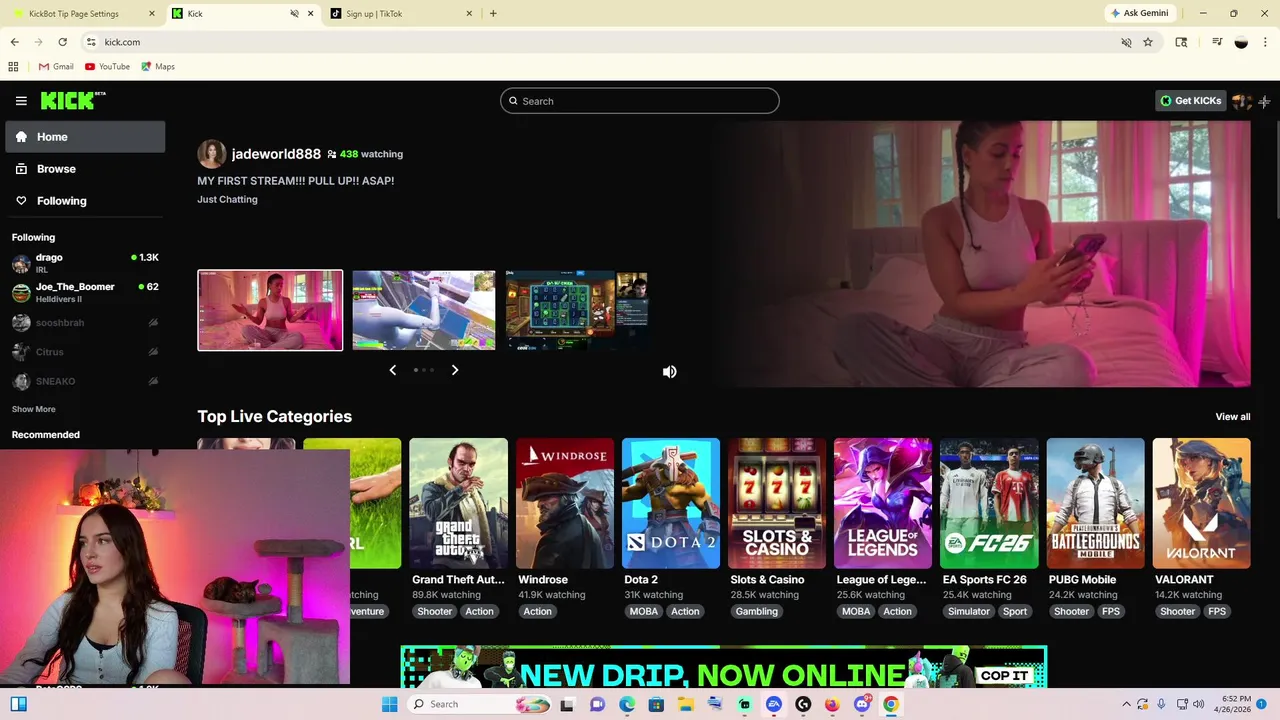This screenshot has height=720, width=1280.
Task: Show previous featured stream with left arrow
Action: (392, 370)
